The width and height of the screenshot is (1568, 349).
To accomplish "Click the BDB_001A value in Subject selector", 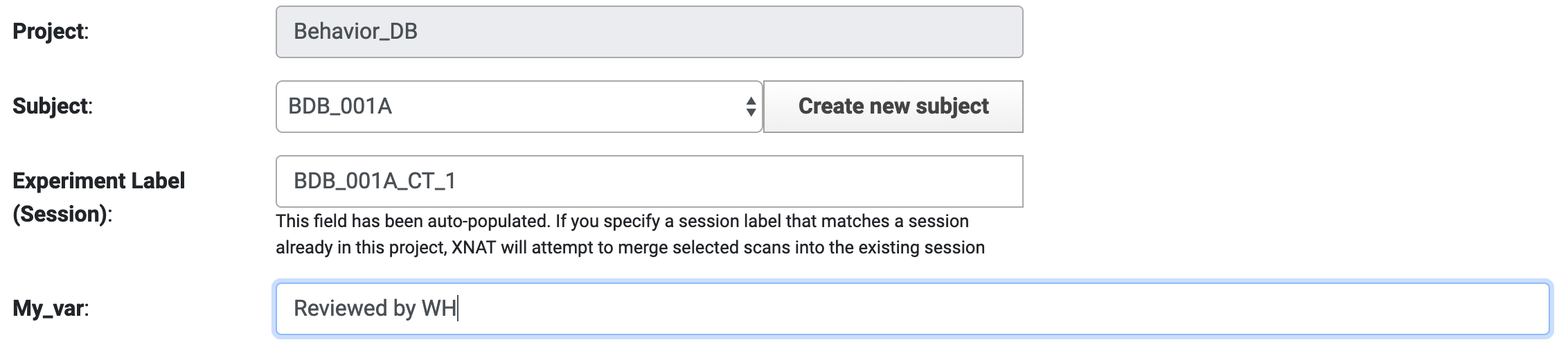I will tap(340, 107).
